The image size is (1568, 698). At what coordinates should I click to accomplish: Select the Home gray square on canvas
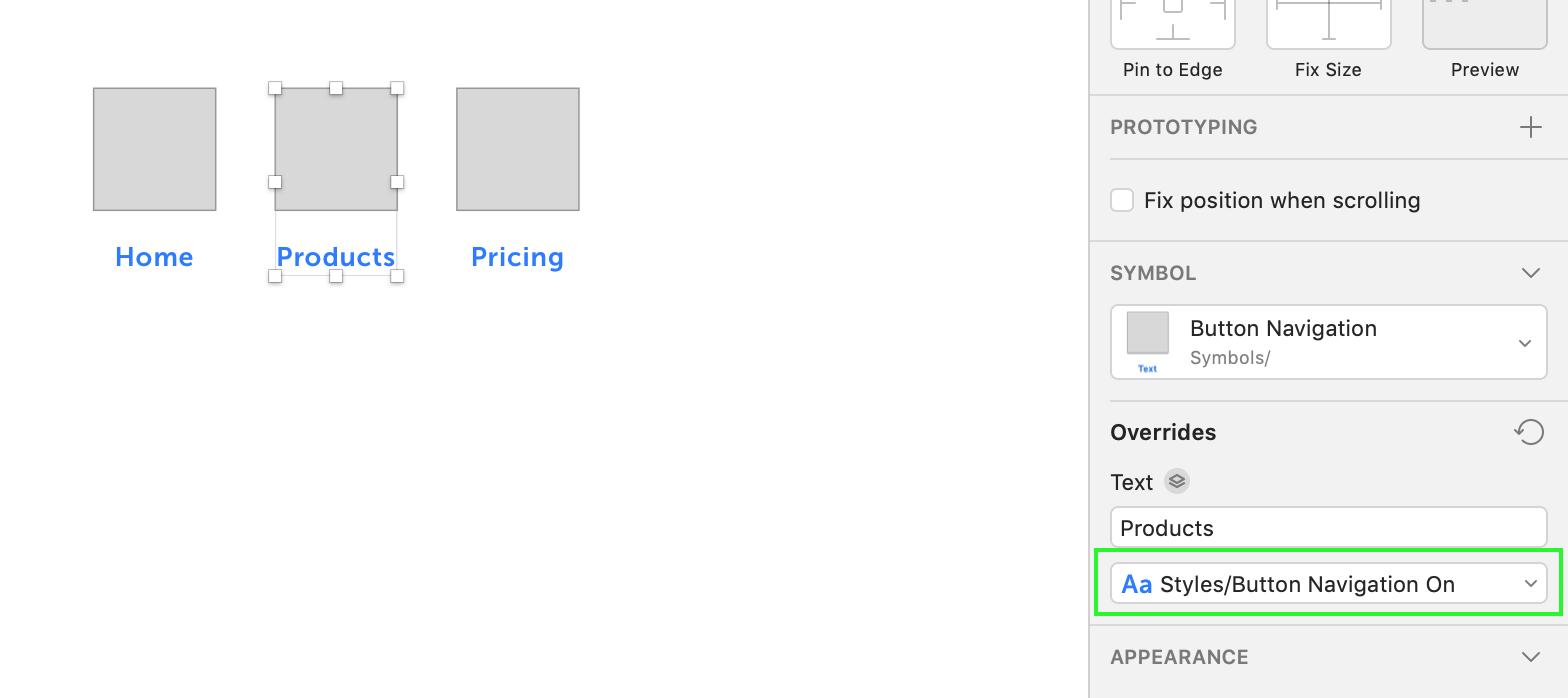click(155, 149)
